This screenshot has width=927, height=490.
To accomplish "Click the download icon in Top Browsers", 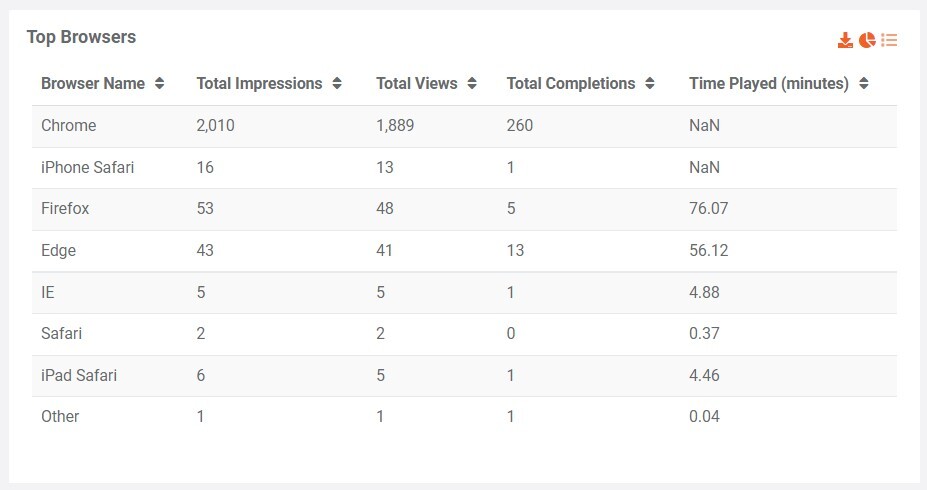I will [845, 40].
